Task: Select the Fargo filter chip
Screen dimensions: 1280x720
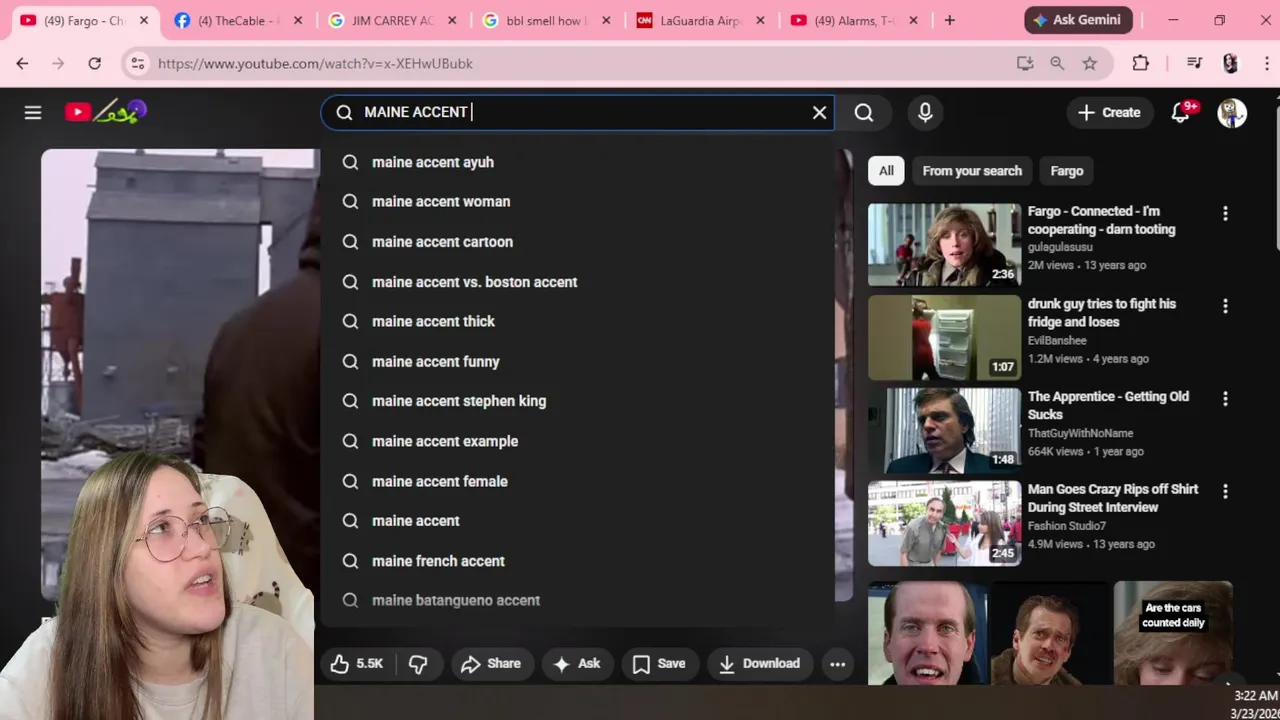Action: point(1067,171)
